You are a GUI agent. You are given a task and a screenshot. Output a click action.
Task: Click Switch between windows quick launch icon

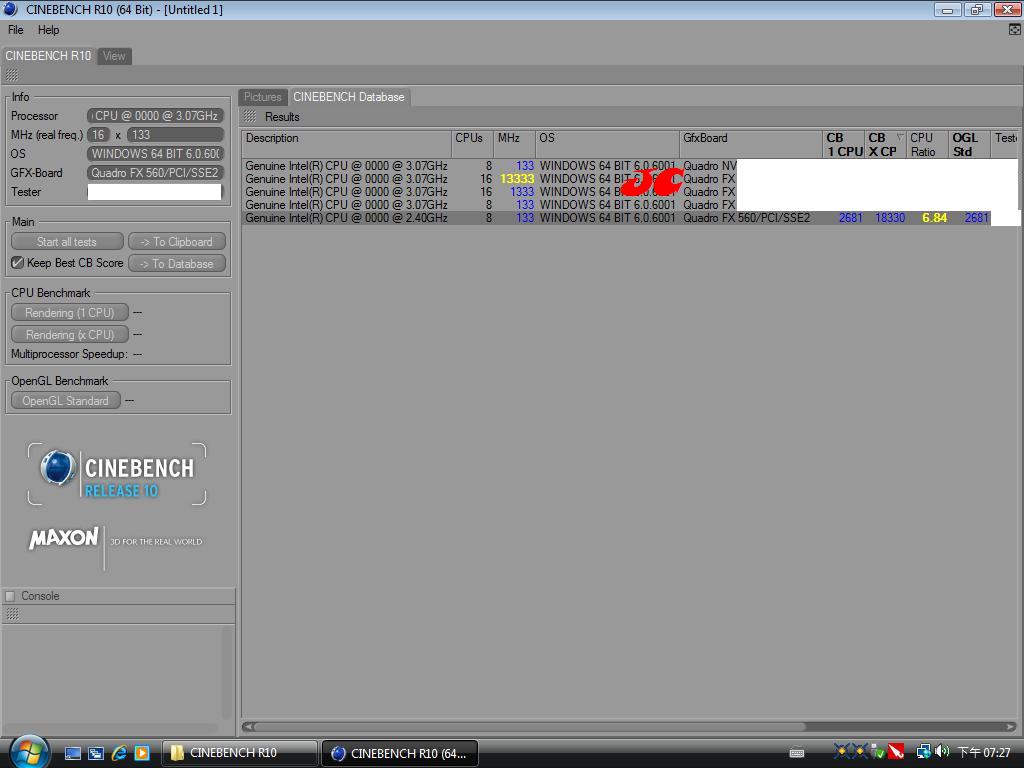[x=95, y=753]
